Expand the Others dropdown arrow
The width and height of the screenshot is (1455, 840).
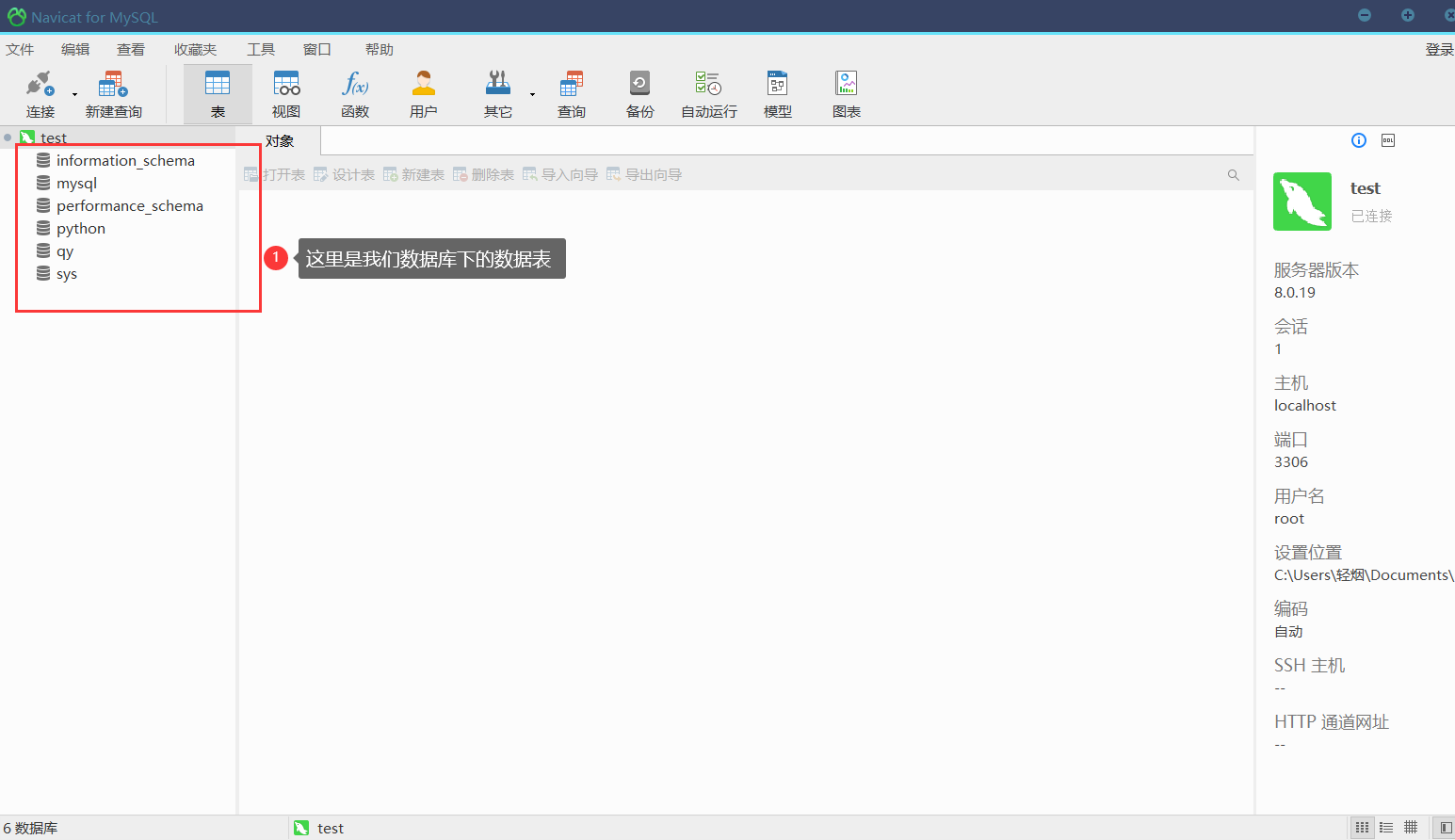click(x=532, y=94)
